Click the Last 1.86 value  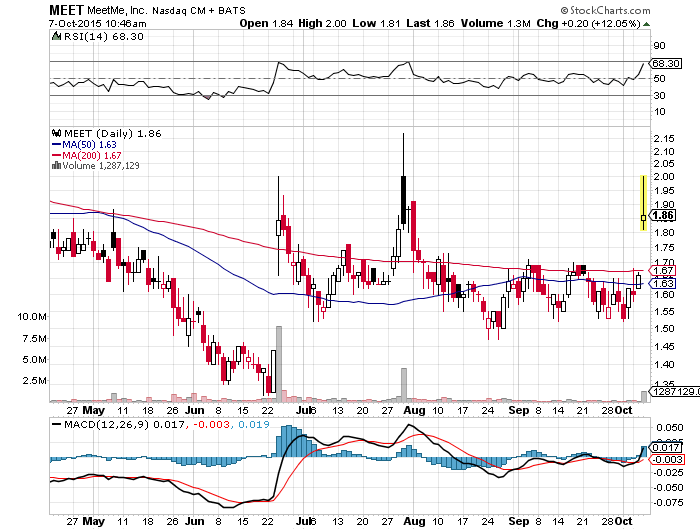pyautogui.click(x=430, y=24)
